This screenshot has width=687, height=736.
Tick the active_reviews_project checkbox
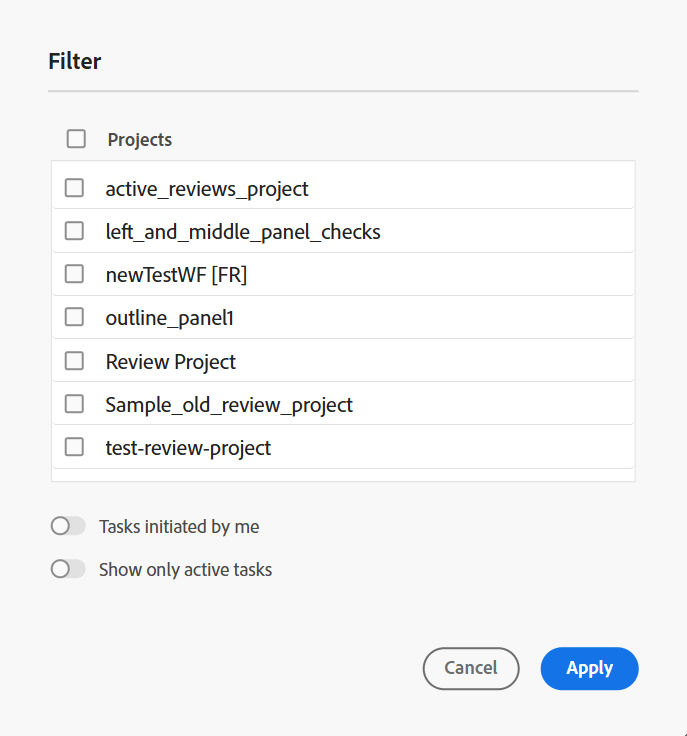pyautogui.click(x=74, y=188)
